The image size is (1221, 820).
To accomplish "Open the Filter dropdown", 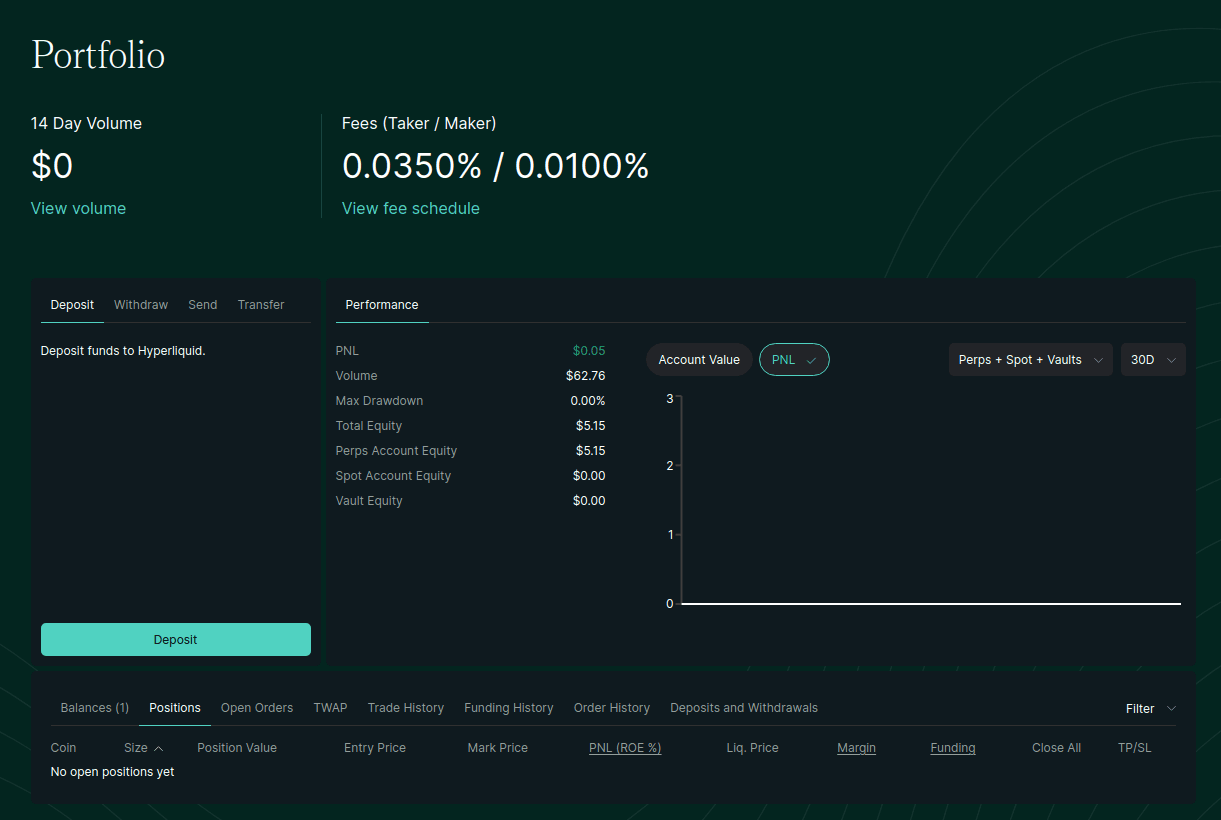I will coord(1150,708).
